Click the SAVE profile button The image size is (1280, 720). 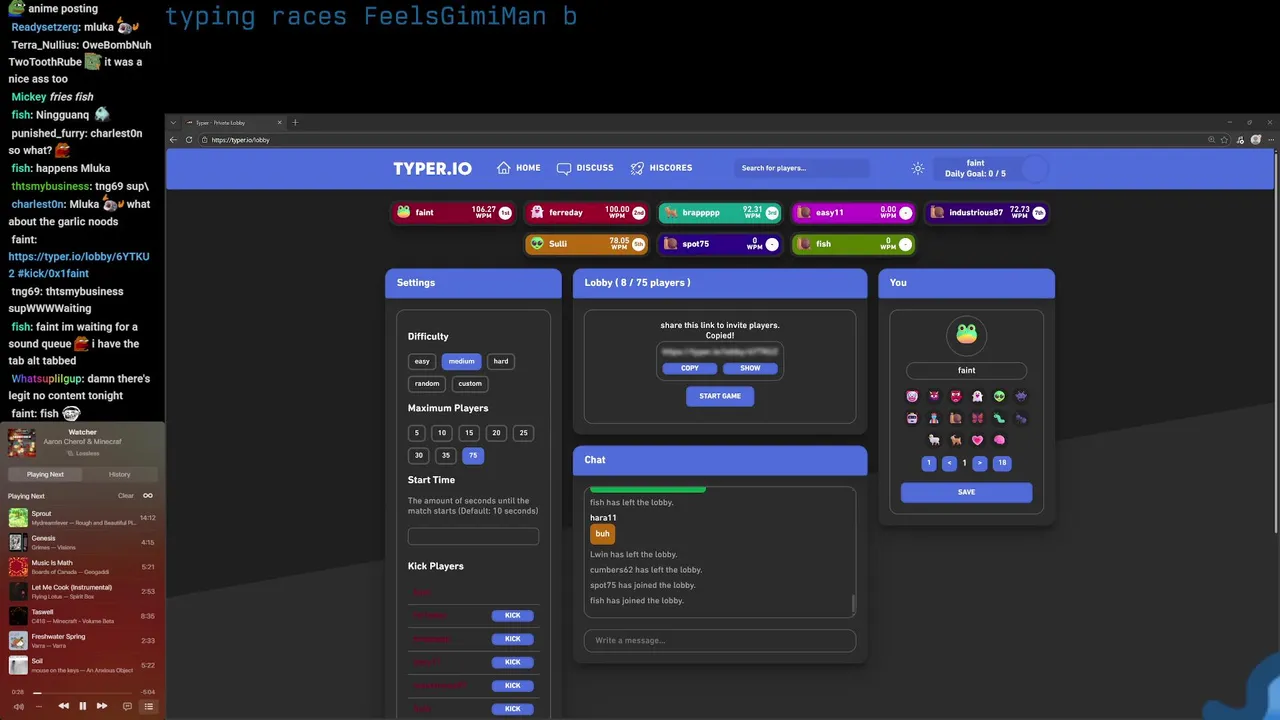[x=966, y=492]
